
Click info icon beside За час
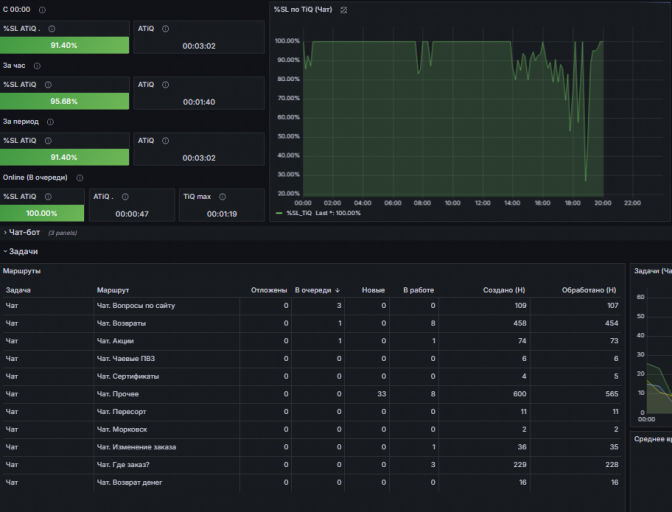click(x=37, y=66)
